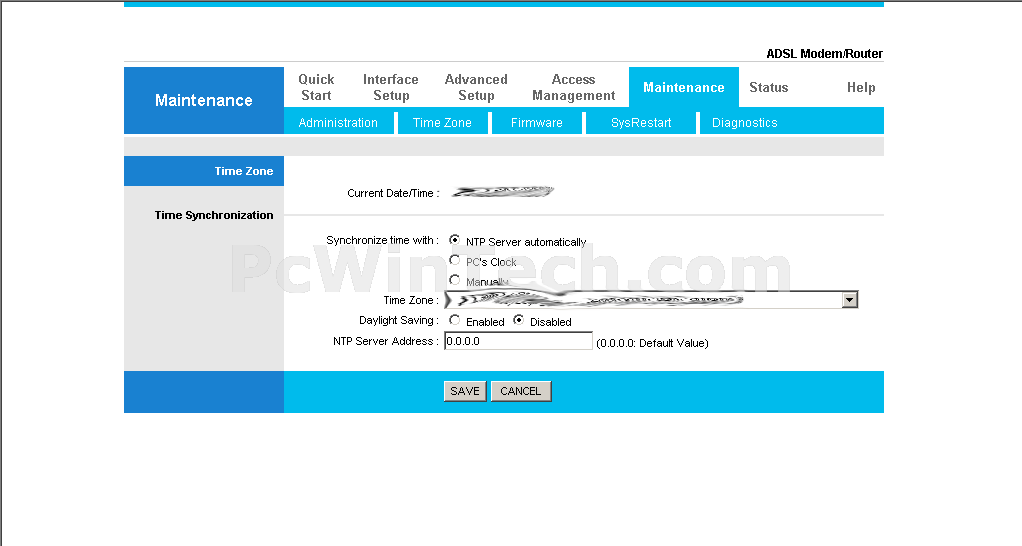The width and height of the screenshot is (1022, 546).
Task: Select PC's Clock radio button
Action: [x=455, y=260]
